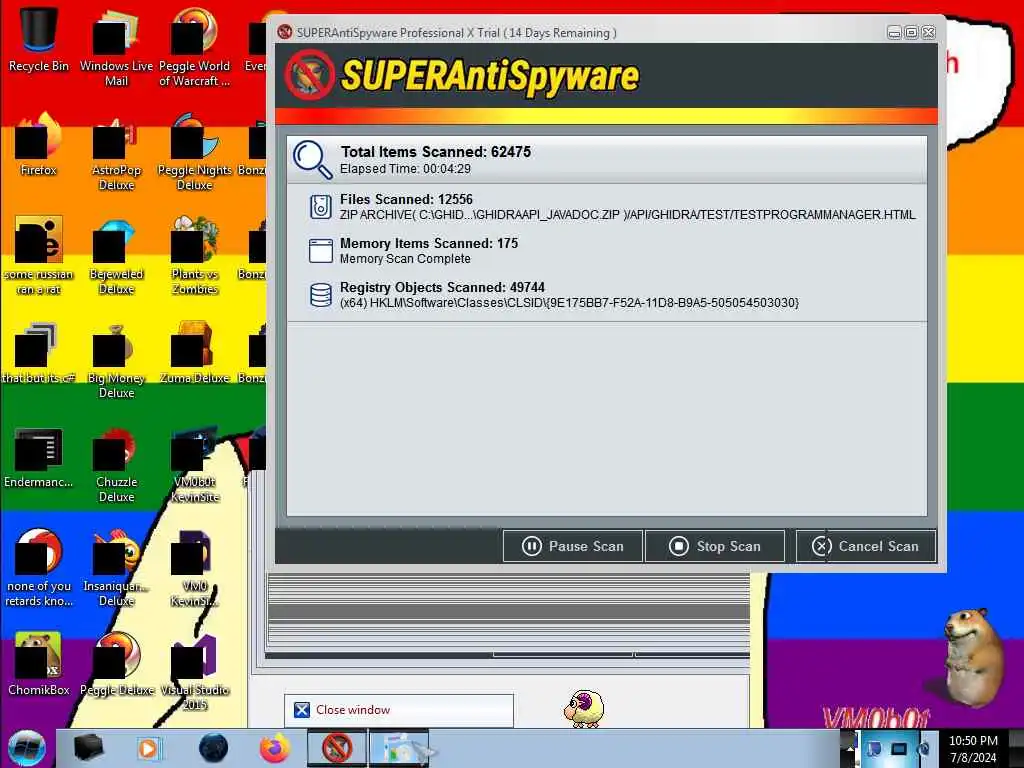Click the database icon beside Registry Objects
The width and height of the screenshot is (1024, 768).
(x=321, y=295)
